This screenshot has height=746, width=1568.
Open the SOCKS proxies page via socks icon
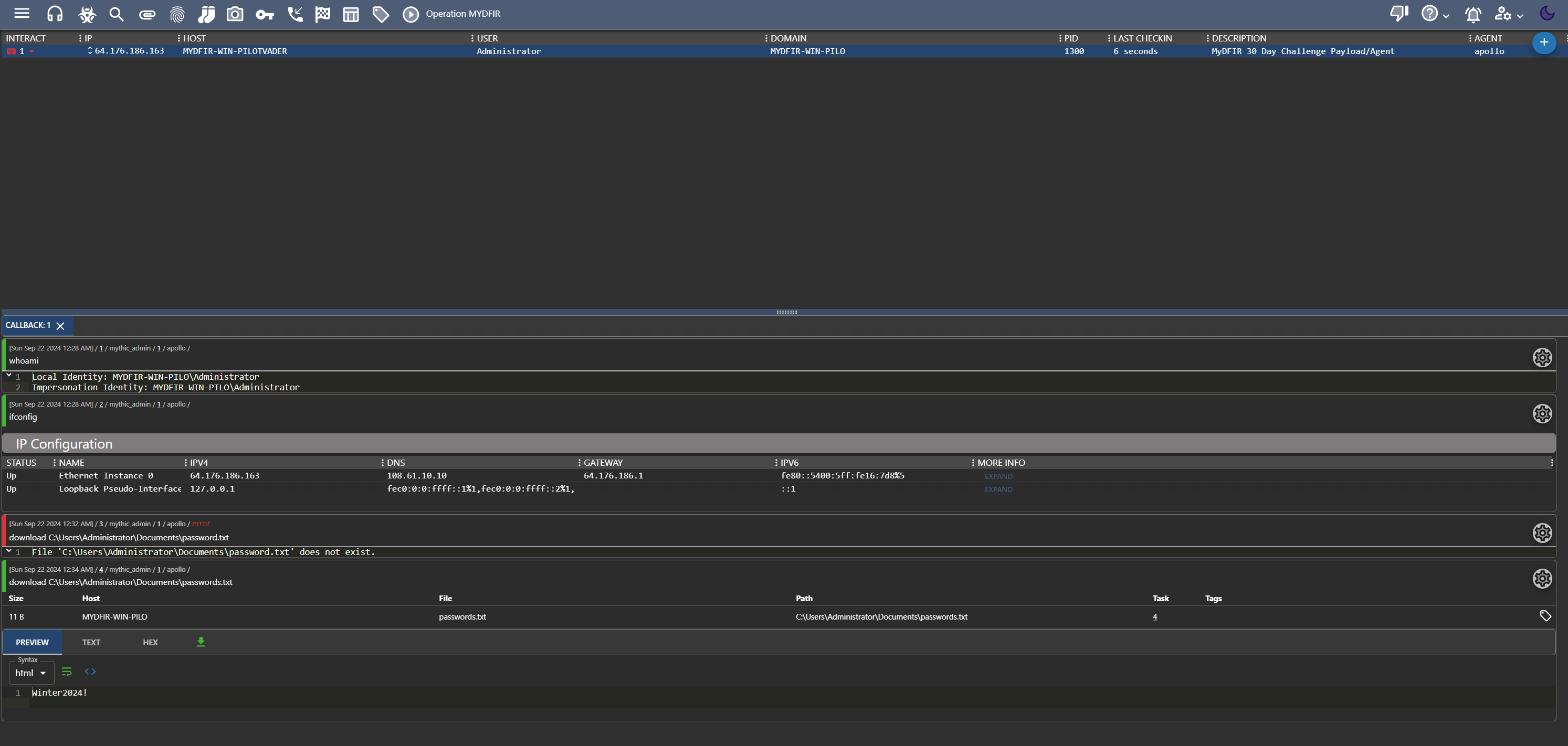206,14
